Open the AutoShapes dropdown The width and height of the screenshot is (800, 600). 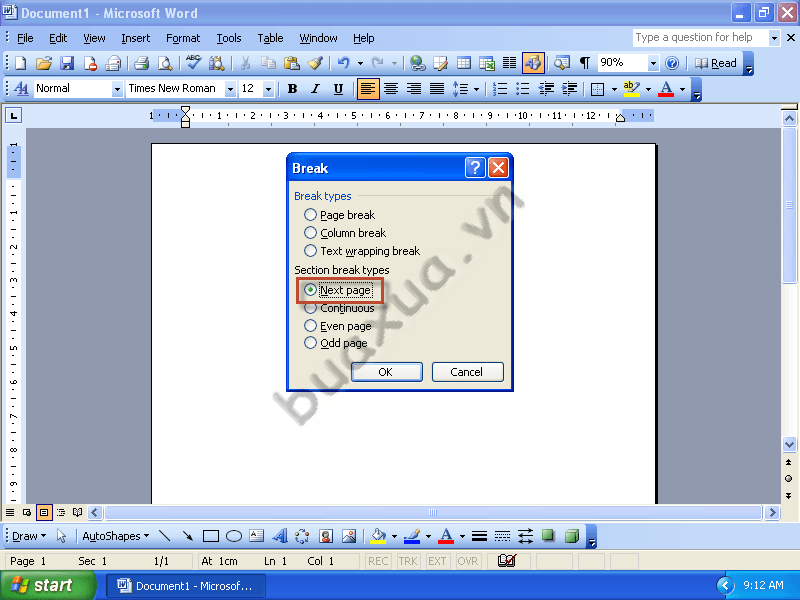(x=116, y=536)
